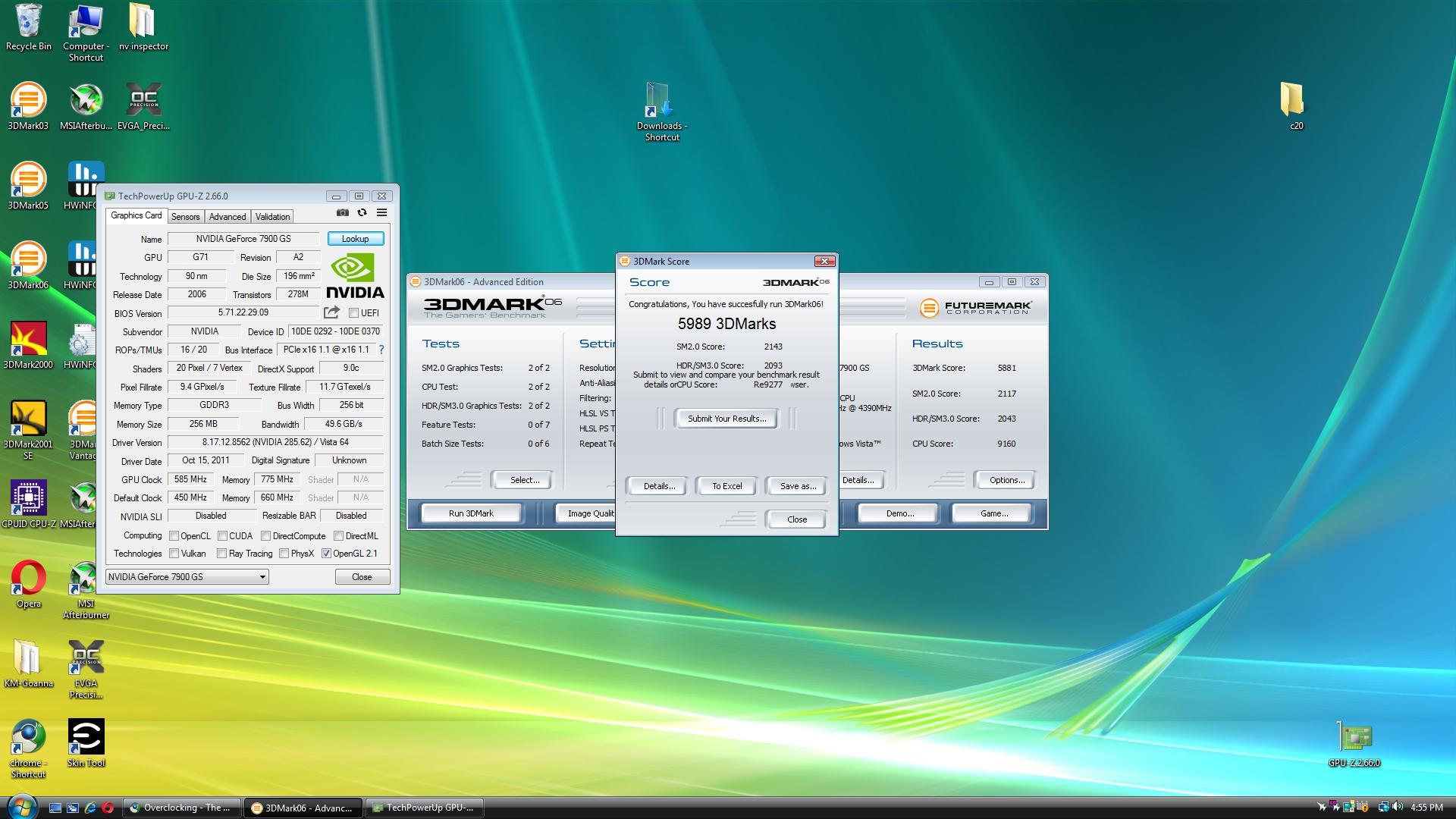Screen dimensions: 1456x819
Task: Click the BIOS share/export icon
Action: click(331, 312)
